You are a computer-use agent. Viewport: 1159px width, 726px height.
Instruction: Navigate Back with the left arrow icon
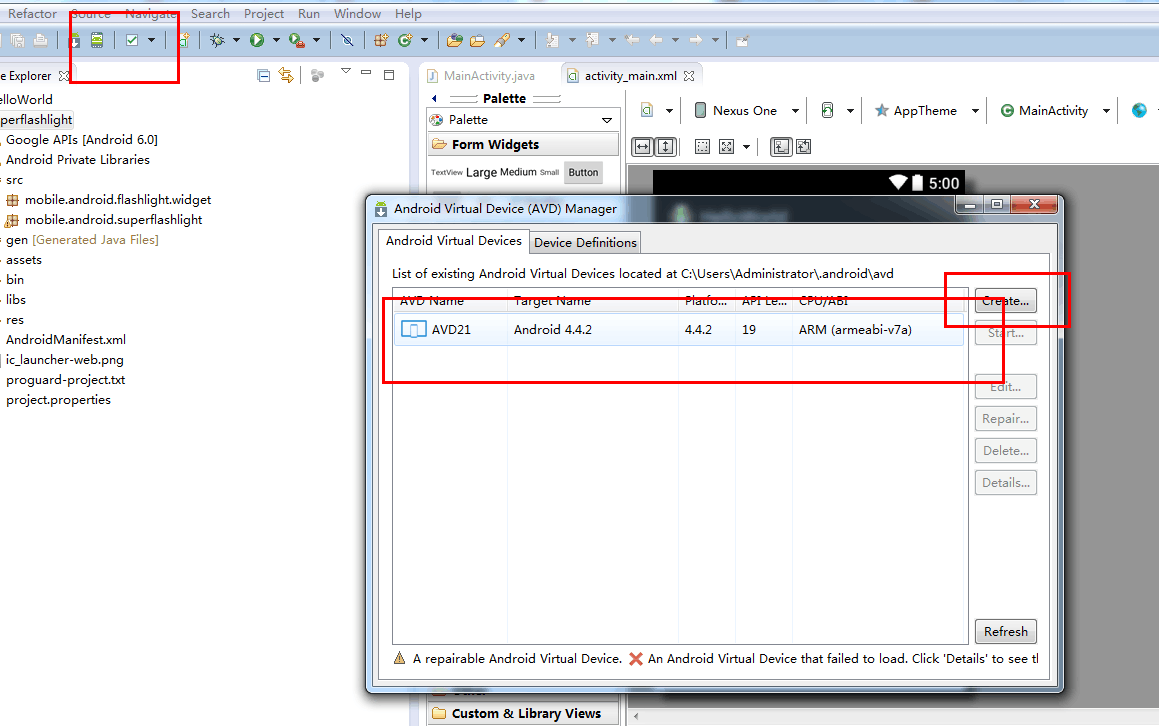coord(656,40)
